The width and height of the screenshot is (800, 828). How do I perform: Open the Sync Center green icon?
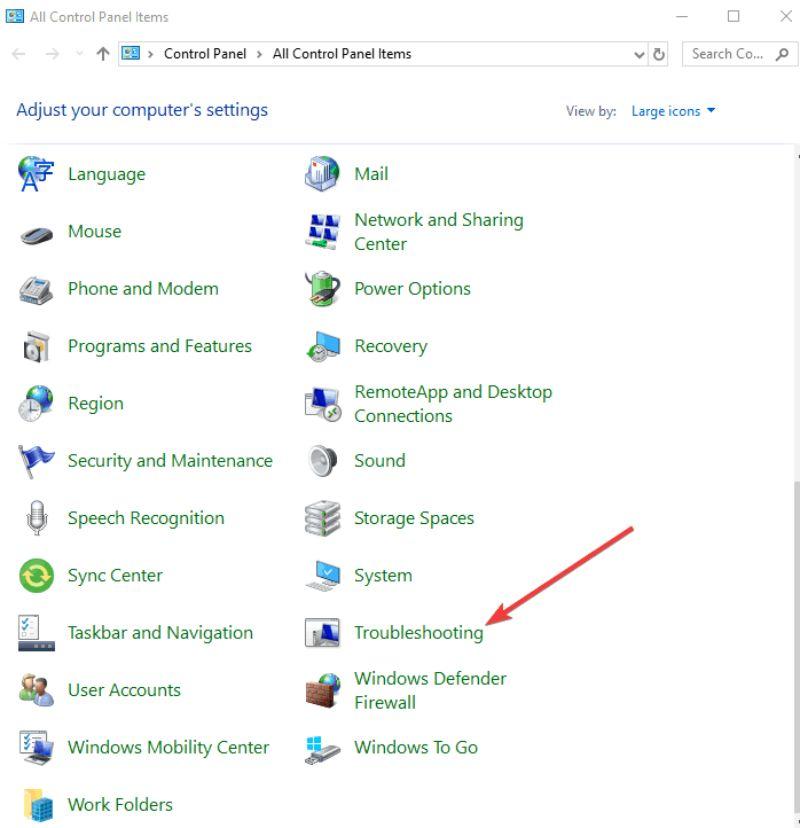point(36,575)
